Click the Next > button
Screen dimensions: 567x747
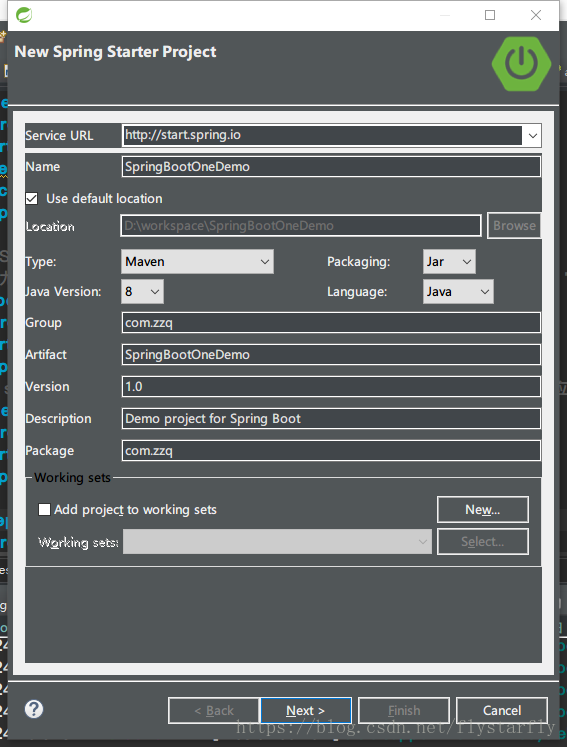coord(306,710)
